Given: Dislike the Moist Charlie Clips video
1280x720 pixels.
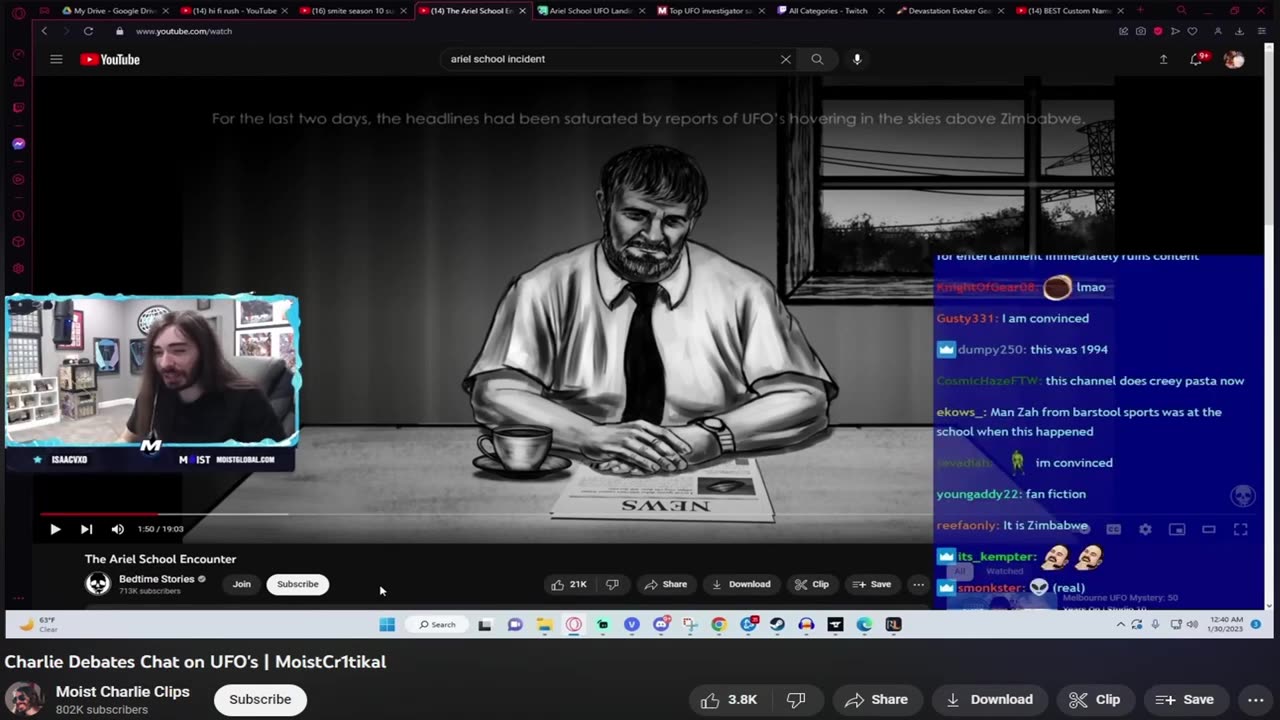Looking at the screenshot, I should coord(796,700).
